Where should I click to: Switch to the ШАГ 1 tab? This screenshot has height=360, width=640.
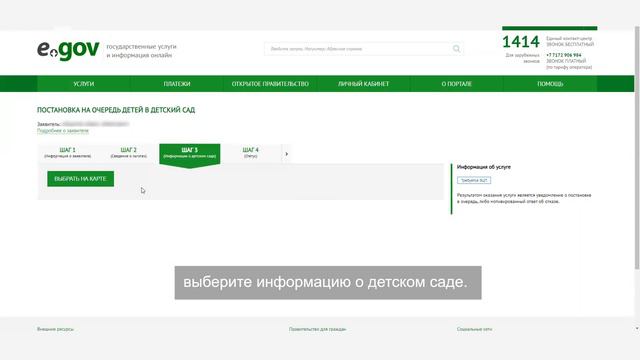pyautogui.click(x=68, y=153)
